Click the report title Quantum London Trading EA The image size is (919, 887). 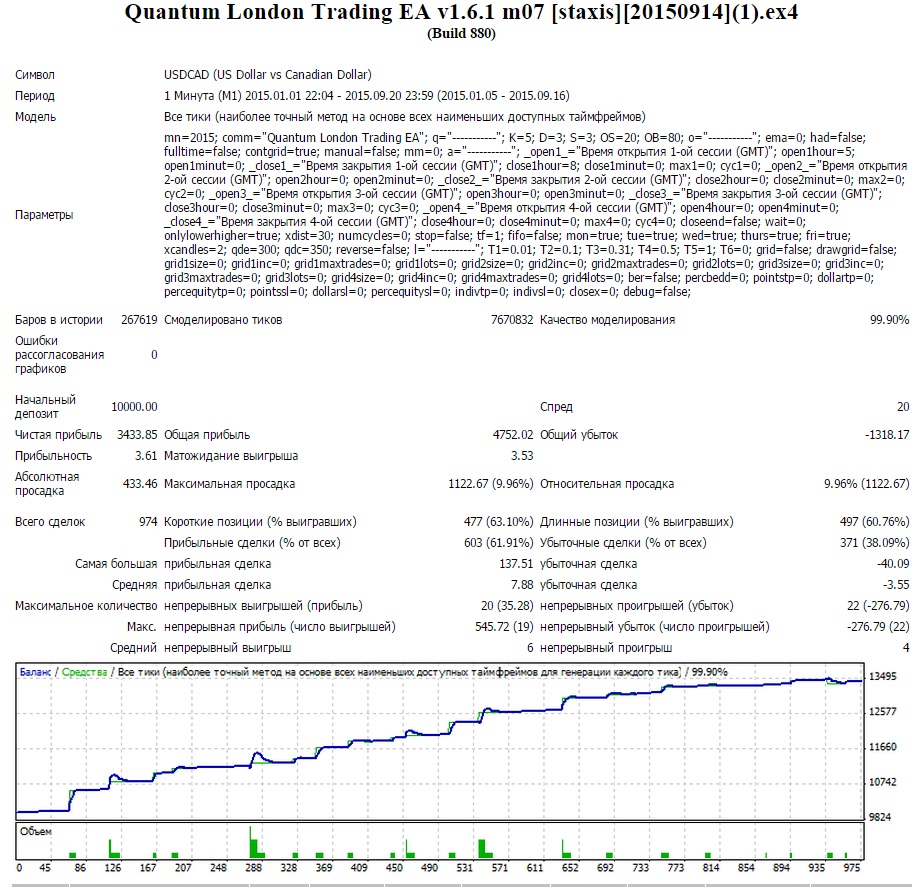pos(461,12)
